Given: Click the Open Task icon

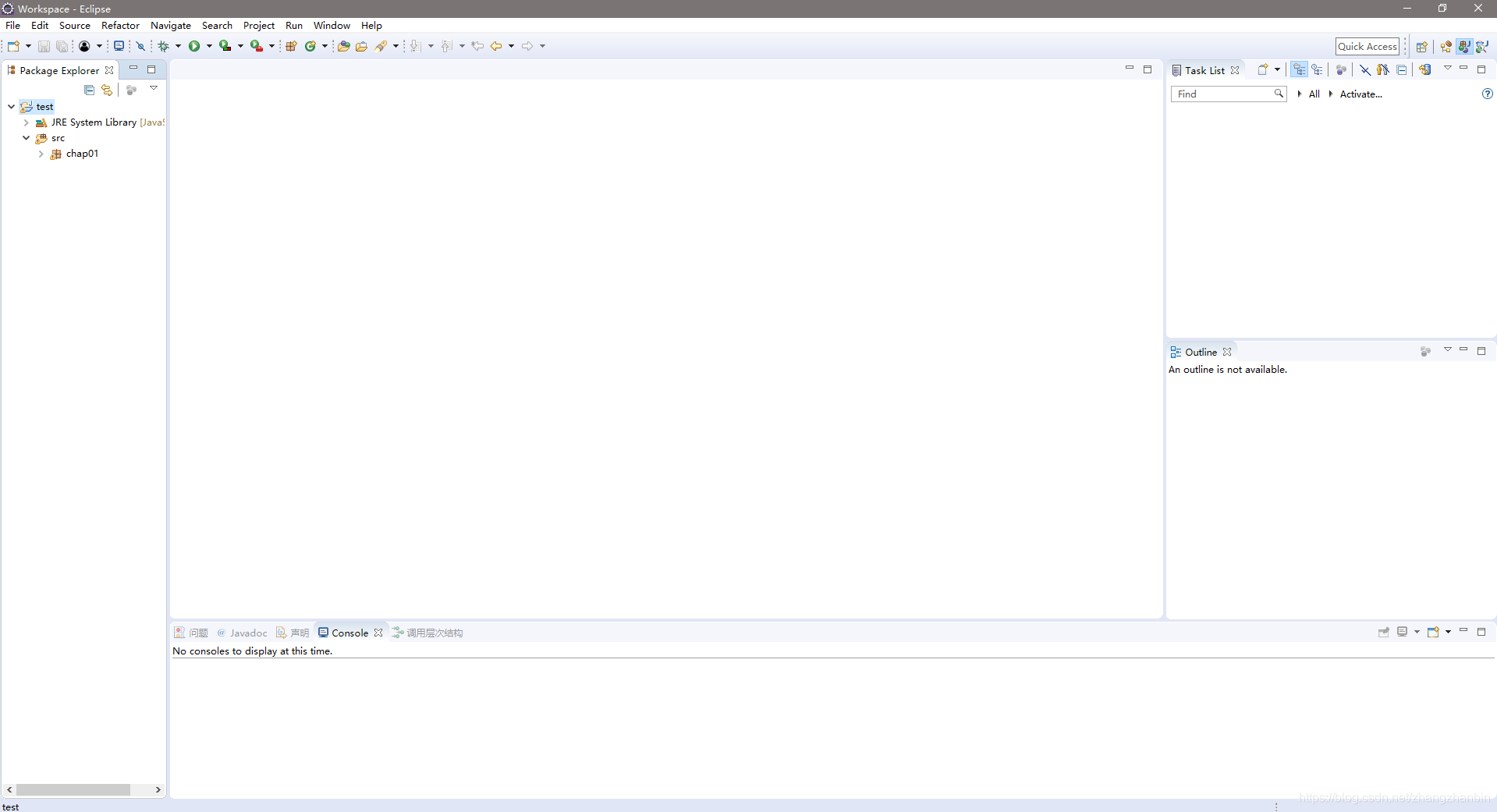Looking at the screenshot, I should click(x=361, y=46).
